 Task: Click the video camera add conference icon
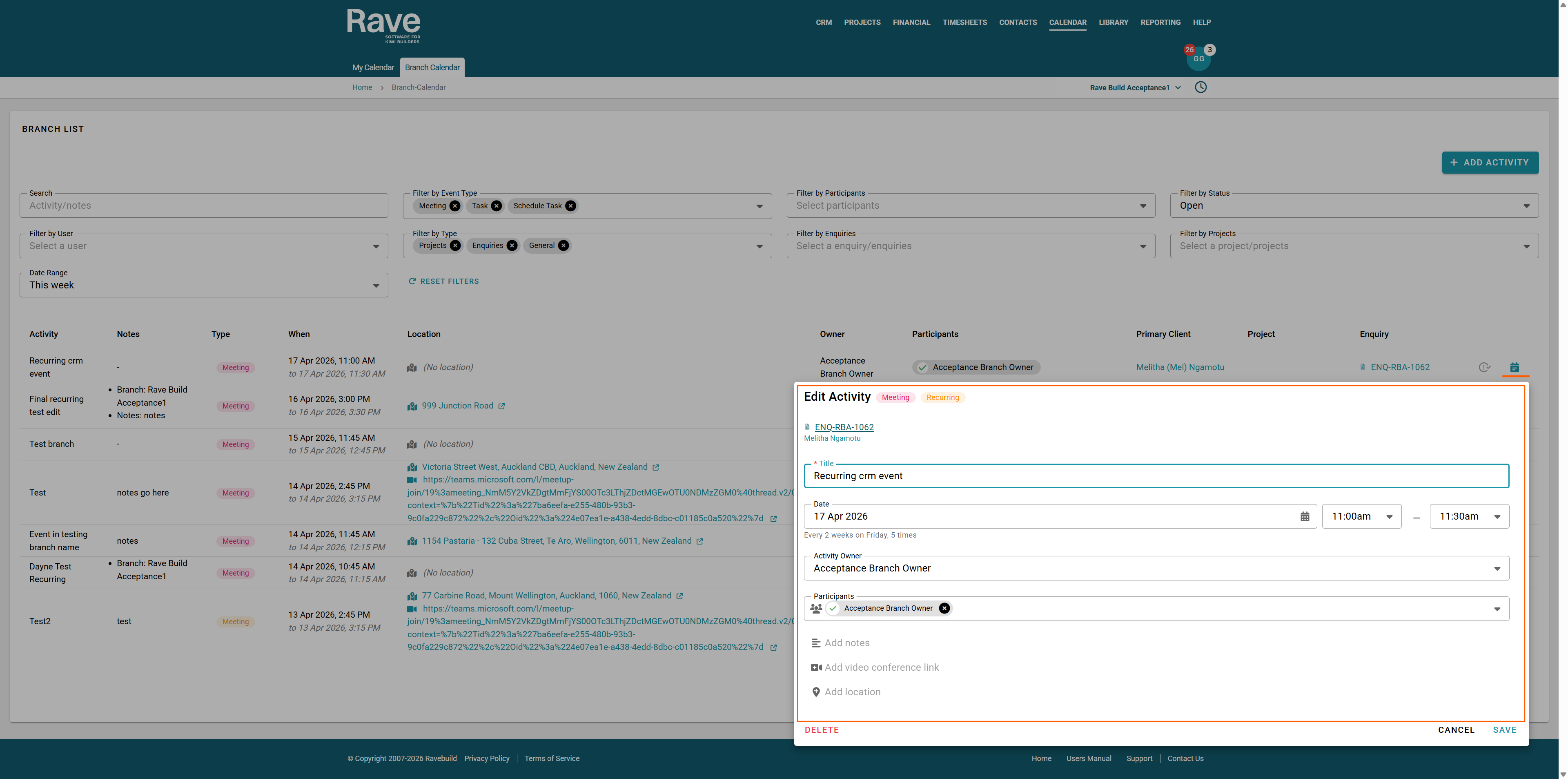click(816, 667)
